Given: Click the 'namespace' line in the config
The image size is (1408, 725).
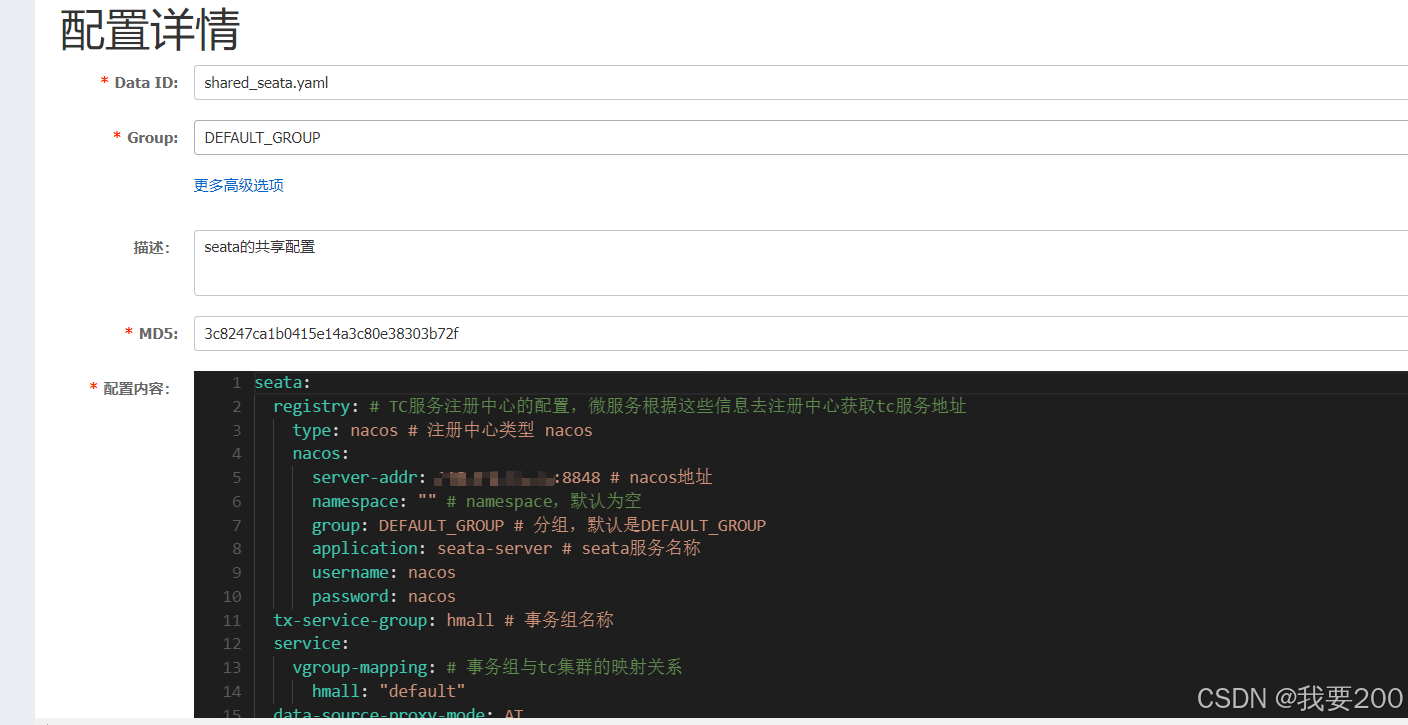Looking at the screenshot, I should (476, 501).
